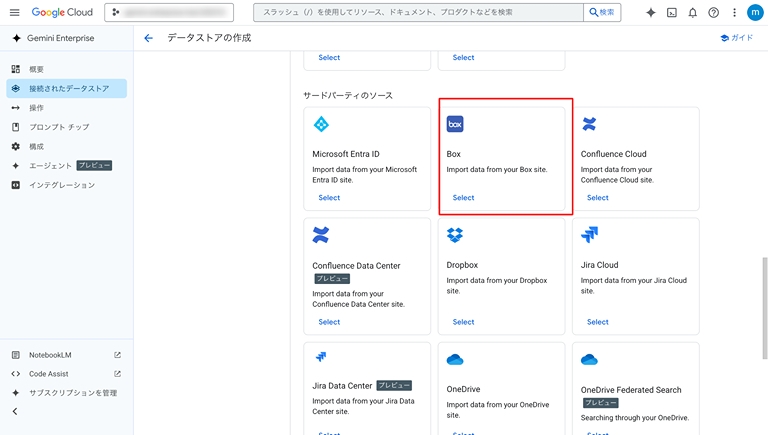
Task: Open the user account avatar
Action: (755, 13)
